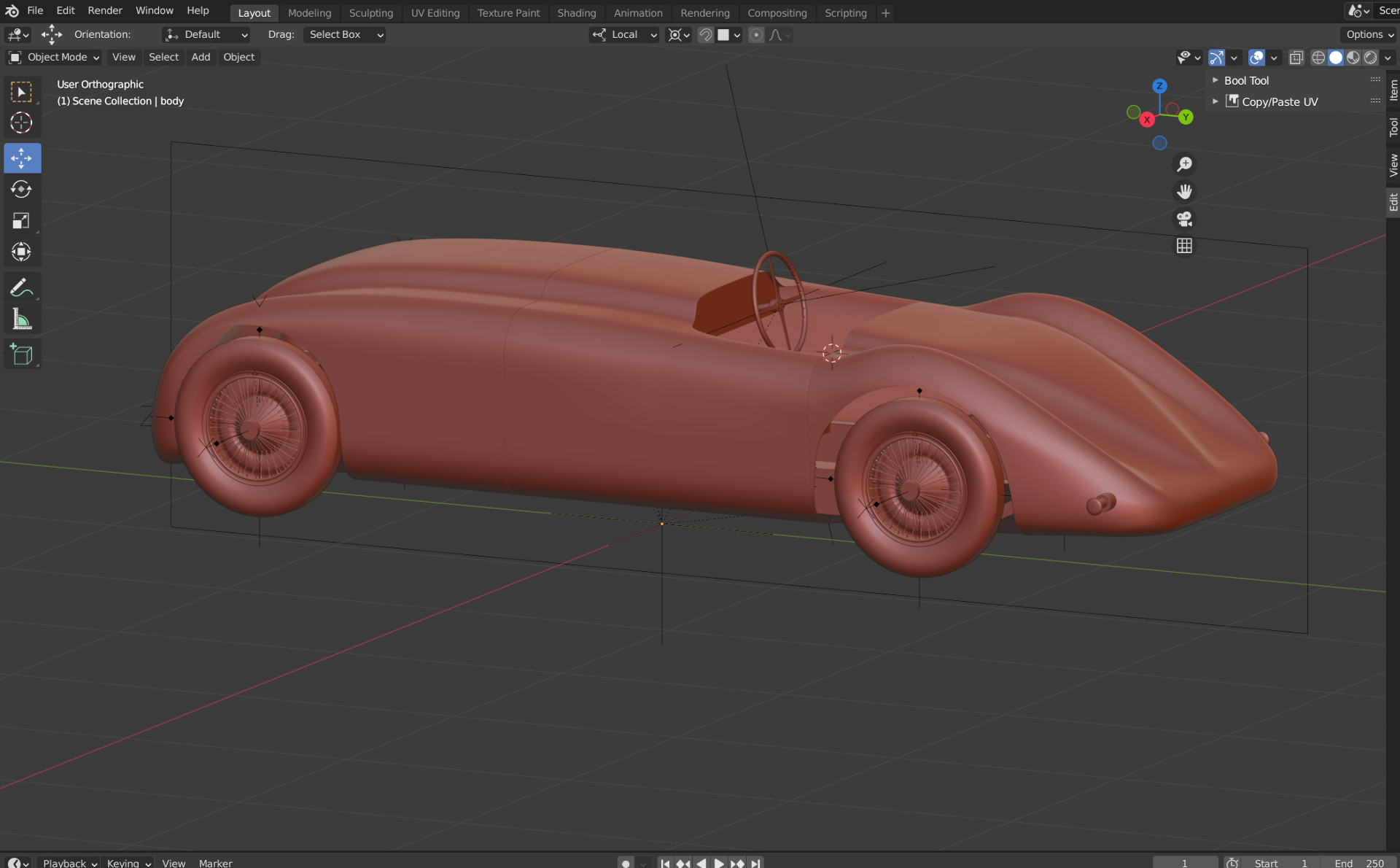Click the current frame field
The height and width of the screenshot is (868, 1400).
(1185, 863)
